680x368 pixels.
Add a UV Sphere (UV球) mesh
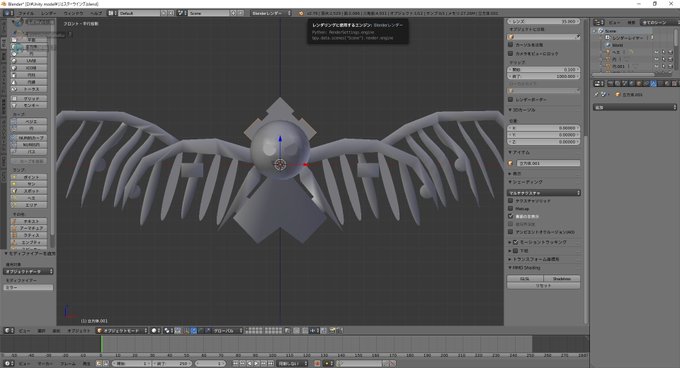pos(29,61)
